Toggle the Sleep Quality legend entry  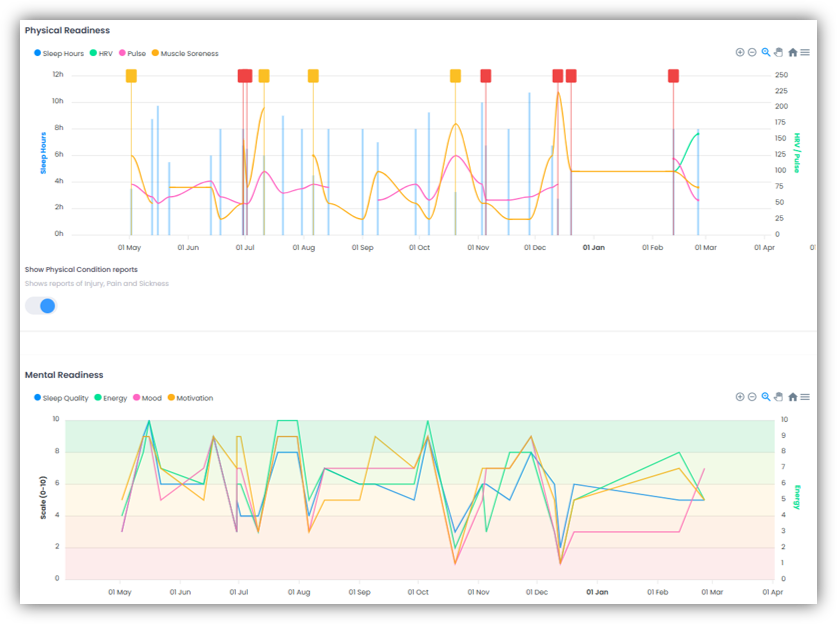click(66, 398)
